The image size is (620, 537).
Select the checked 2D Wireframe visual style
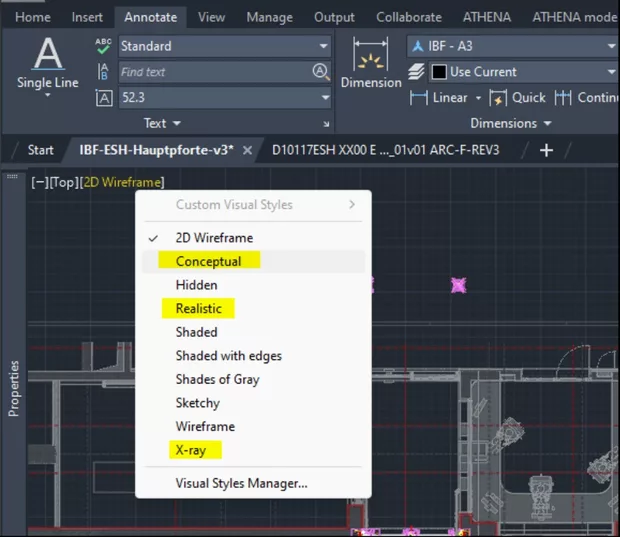[214, 238]
